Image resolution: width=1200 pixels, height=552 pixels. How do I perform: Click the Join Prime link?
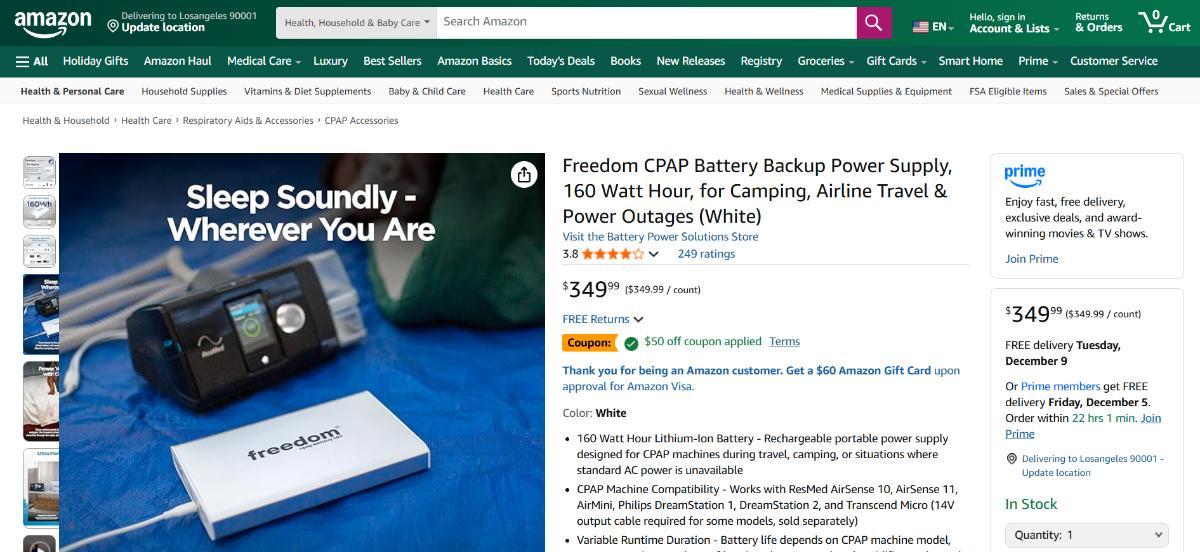pyautogui.click(x=1031, y=259)
